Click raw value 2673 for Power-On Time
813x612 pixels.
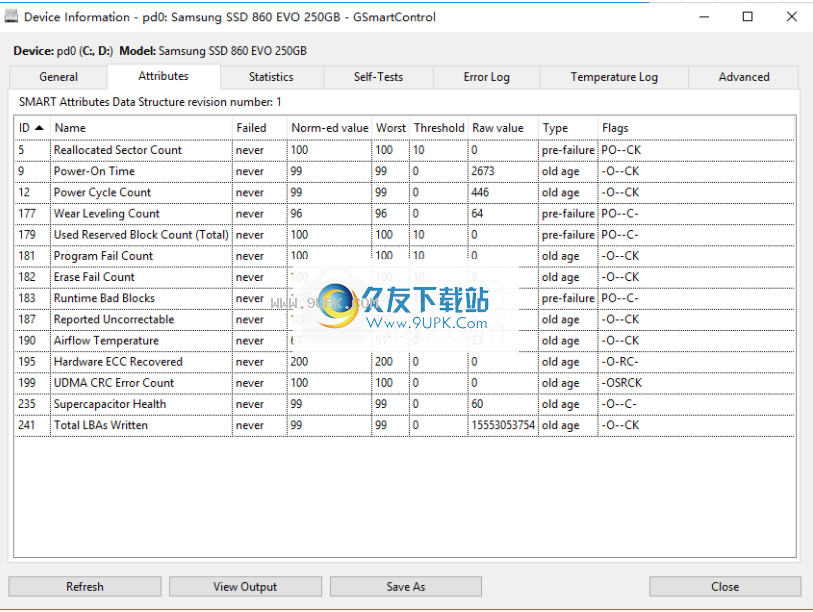coord(483,171)
